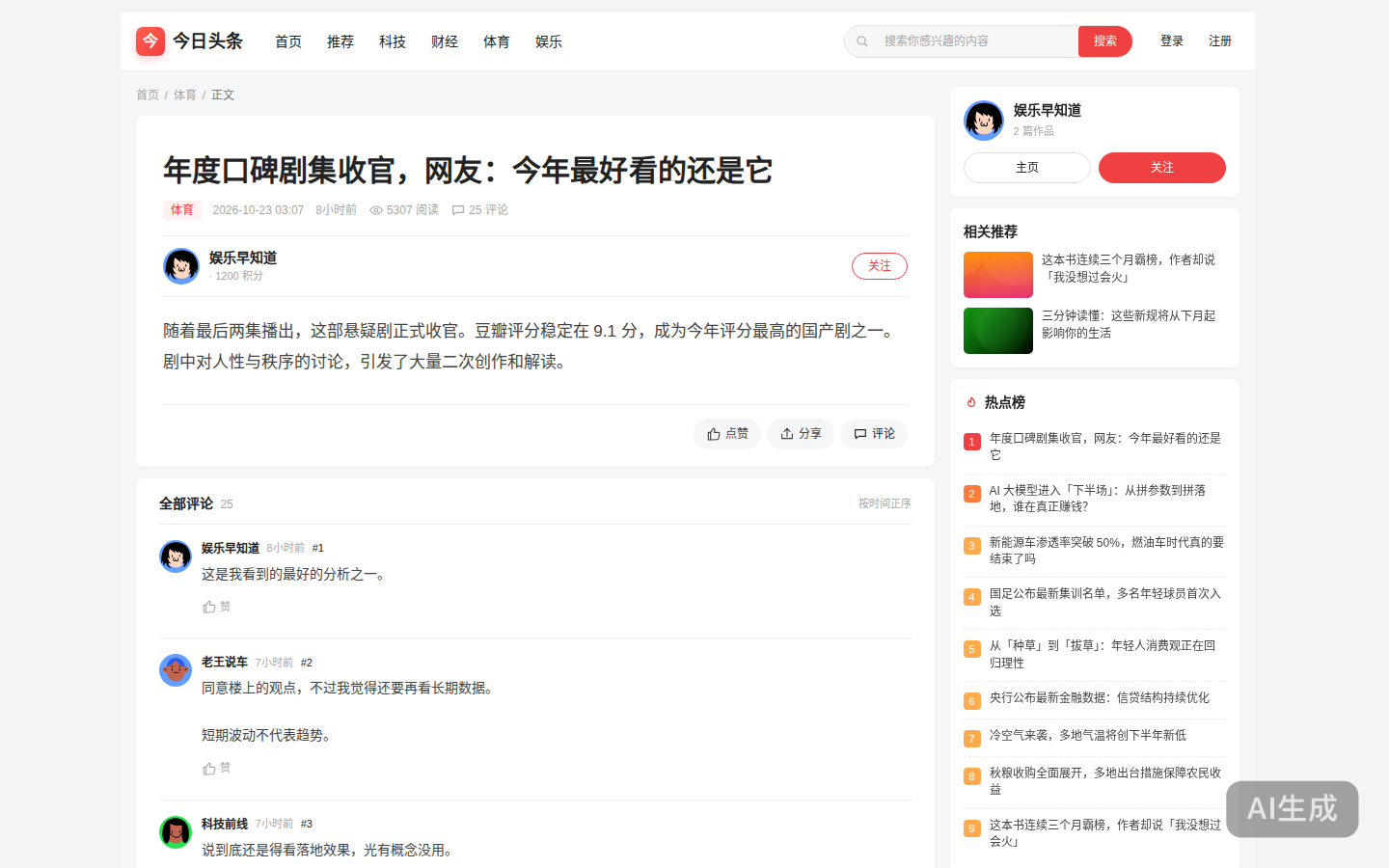Screen dimensions: 1389x868
Task: Focus the search input field
Action: point(974,41)
